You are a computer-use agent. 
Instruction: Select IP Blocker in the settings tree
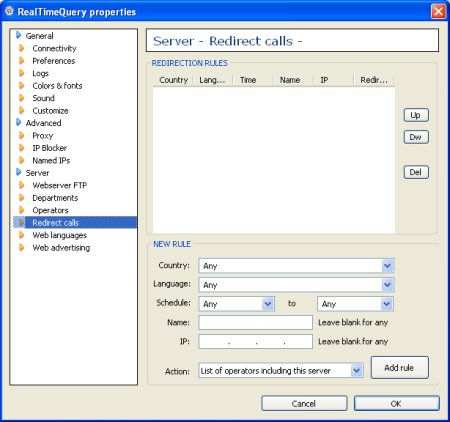point(49,148)
